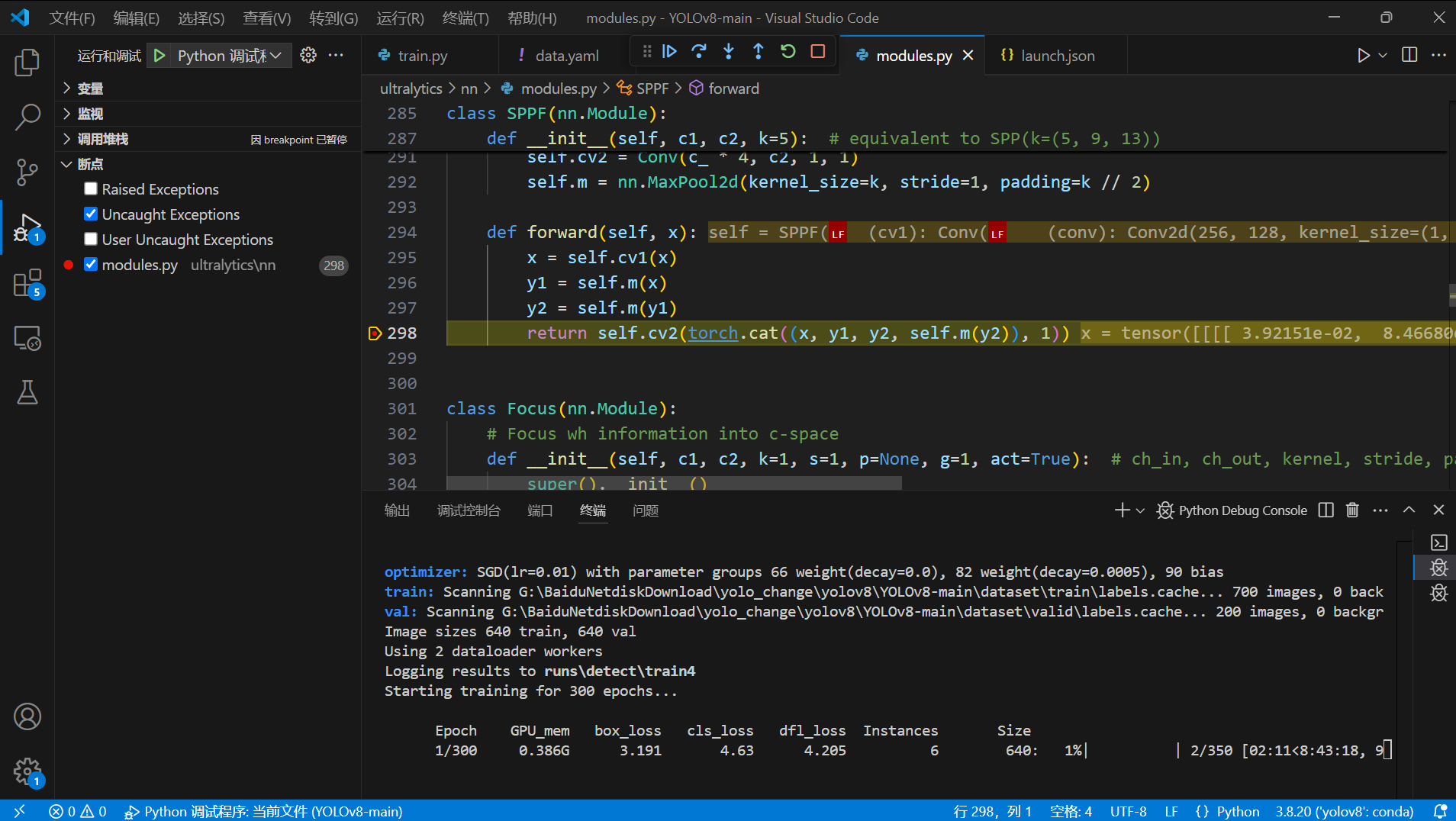Screen dimensions: 1456x821
Task: Open the Search view in activity bar
Action: tap(27, 118)
